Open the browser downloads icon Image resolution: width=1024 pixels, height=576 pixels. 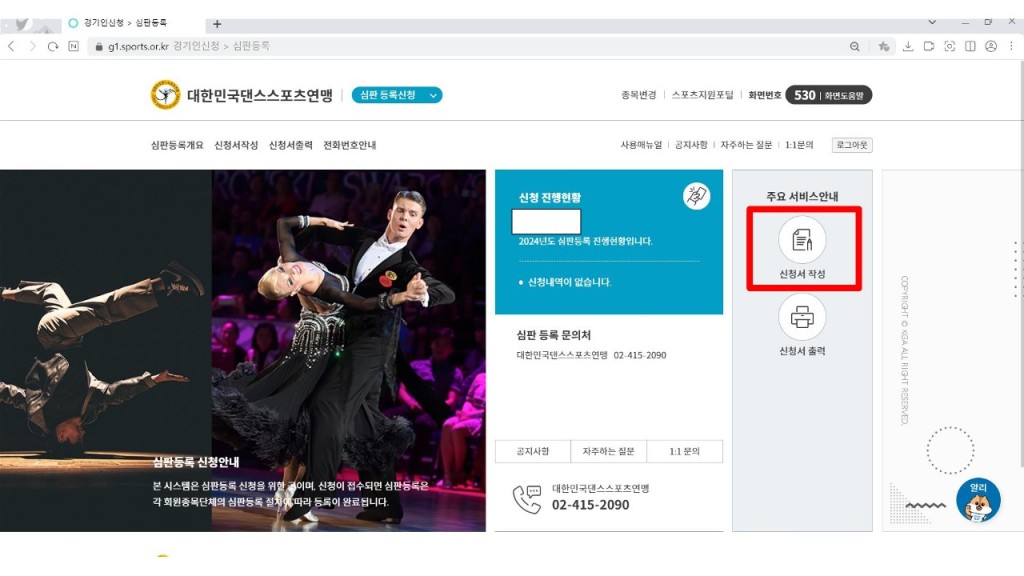point(908,46)
